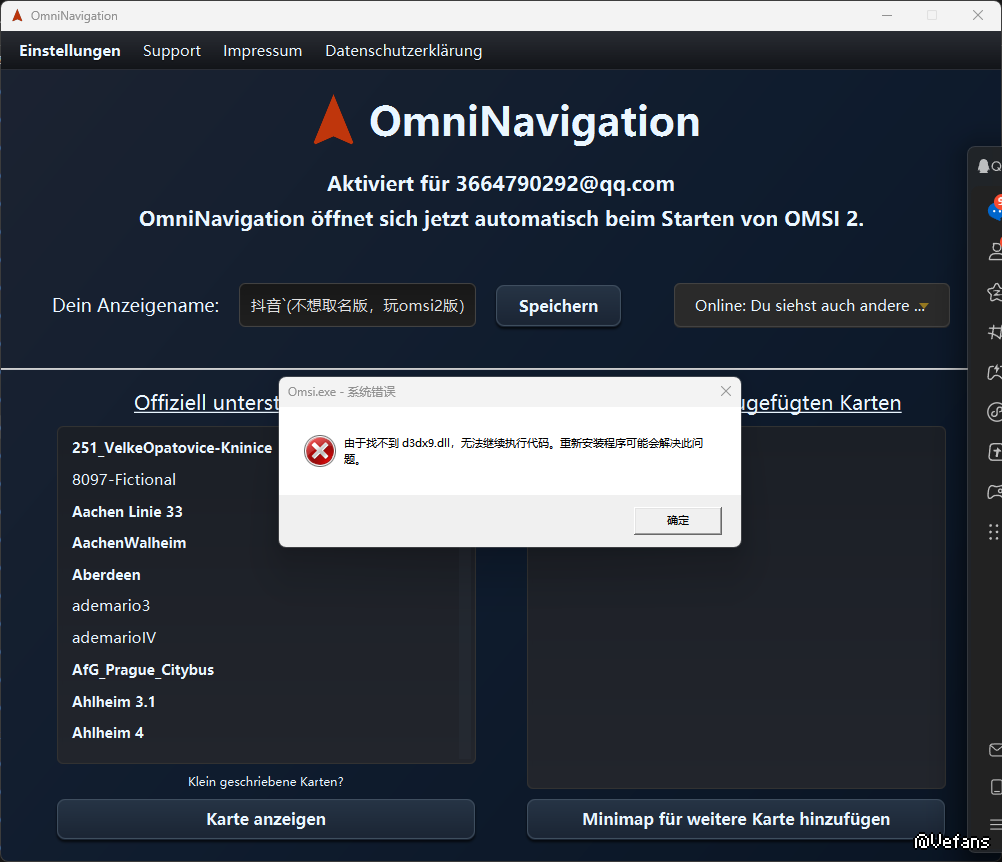
Task: Select the AachenWalheim map
Action: (129, 543)
